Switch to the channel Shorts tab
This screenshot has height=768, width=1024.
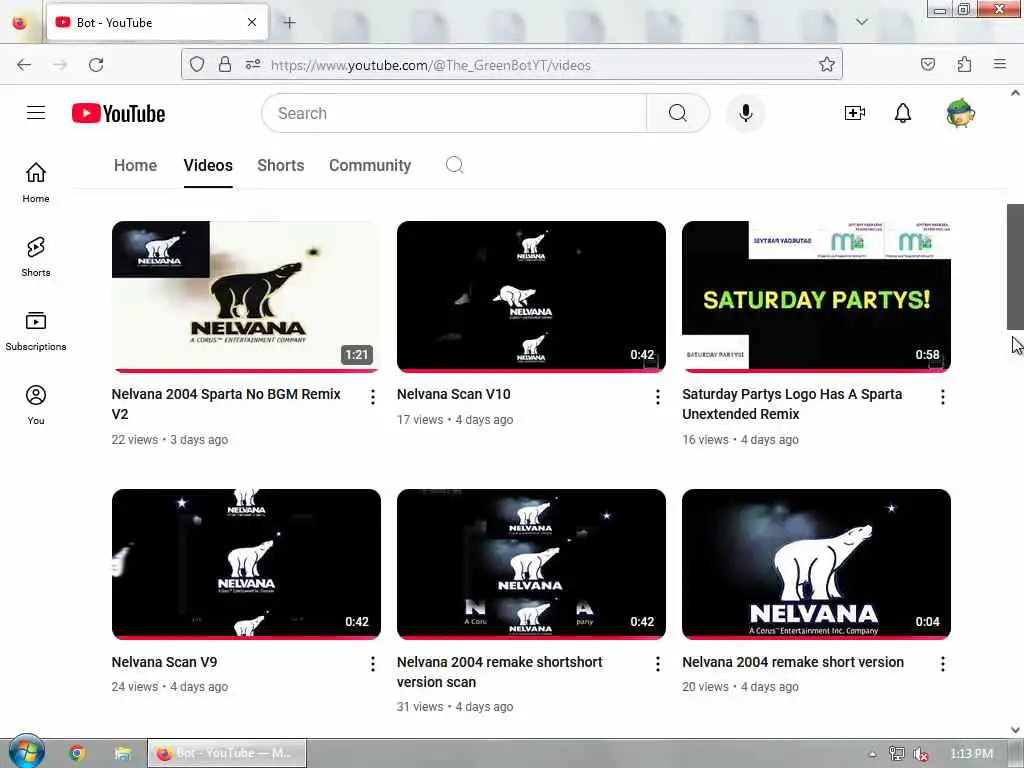pos(281,165)
